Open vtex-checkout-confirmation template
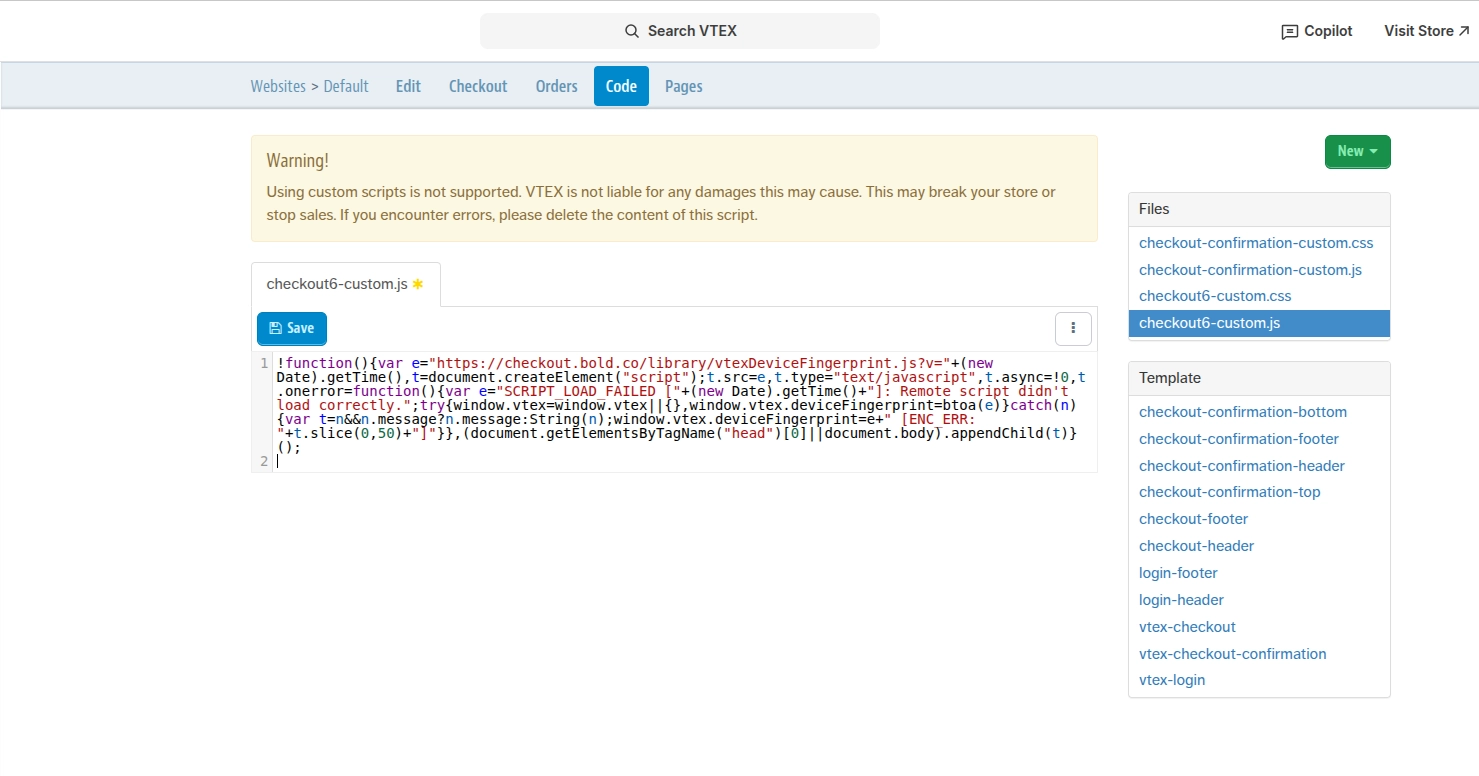 click(x=1233, y=654)
